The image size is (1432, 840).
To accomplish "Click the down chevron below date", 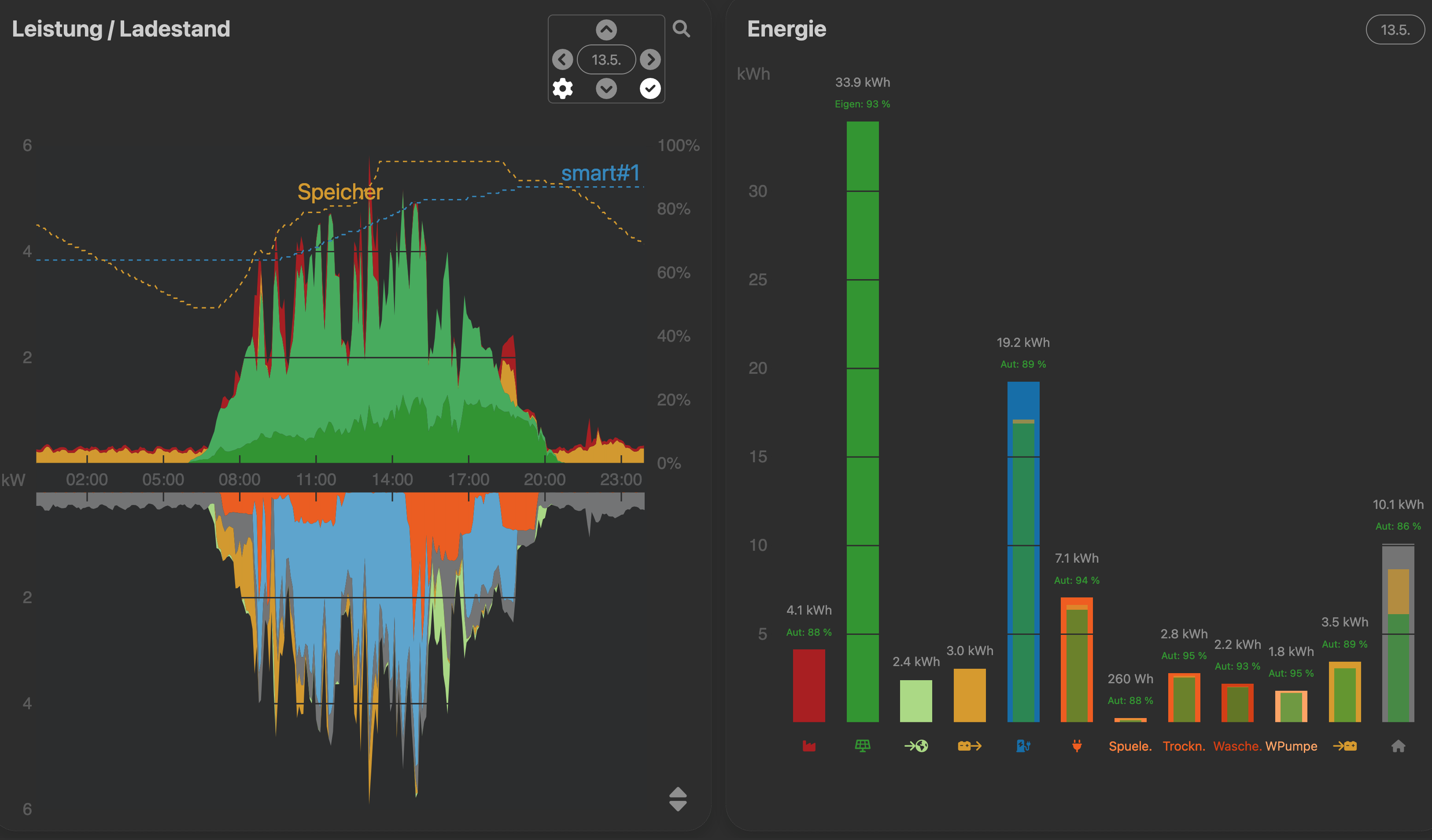I will (x=606, y=88).
